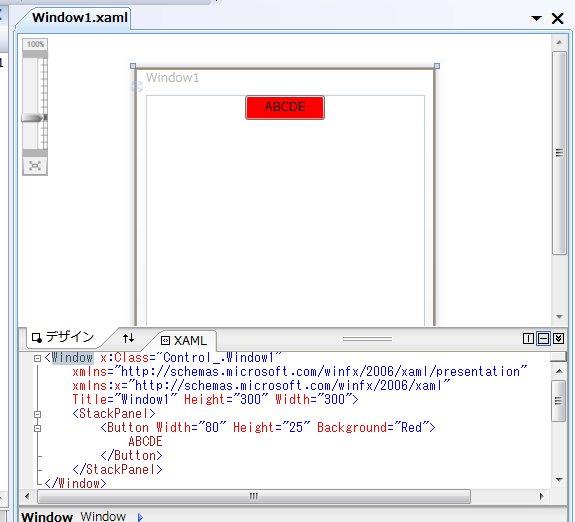
Task: Click XAML horizontal scrollbar left arrow
Action: (27, 497)
